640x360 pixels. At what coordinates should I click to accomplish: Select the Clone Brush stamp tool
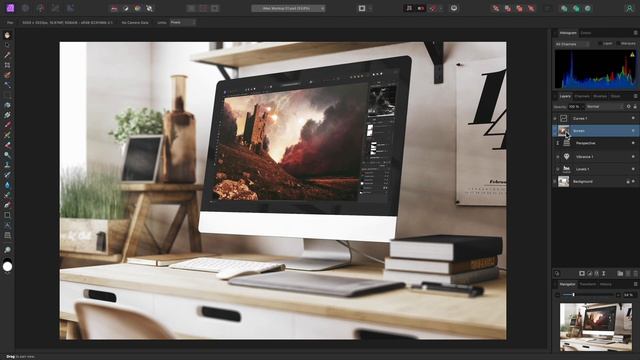pos(7,165)
